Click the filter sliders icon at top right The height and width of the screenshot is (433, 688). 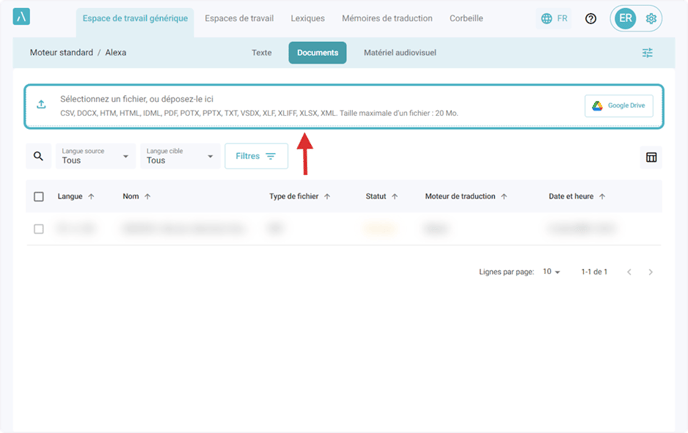tap(648, 53)
